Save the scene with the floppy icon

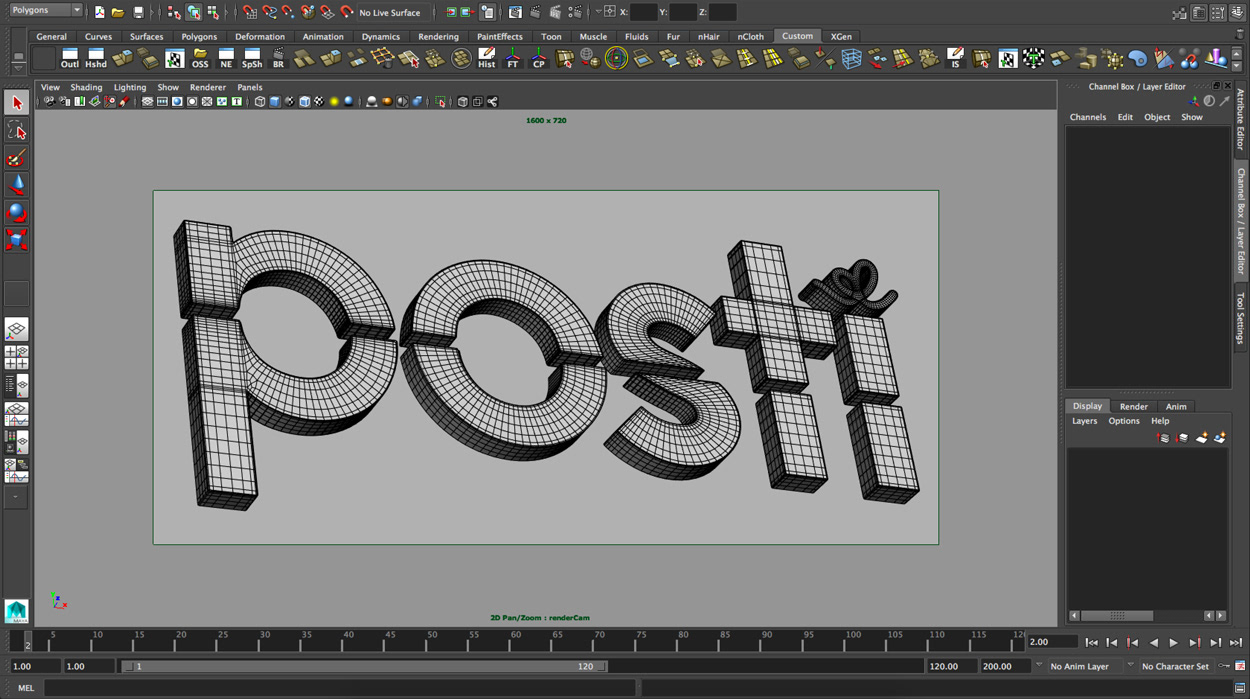pyautogui.click(x=138, y=12)
